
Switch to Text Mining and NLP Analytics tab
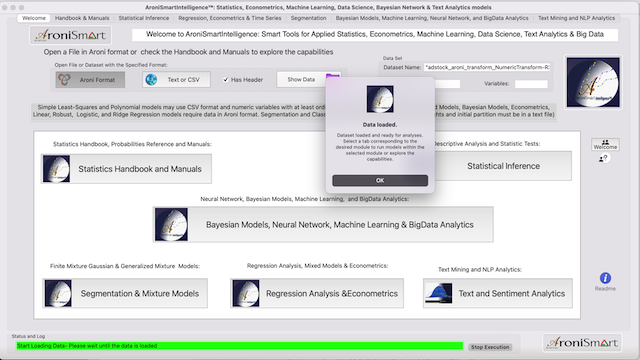pos(576,18)
